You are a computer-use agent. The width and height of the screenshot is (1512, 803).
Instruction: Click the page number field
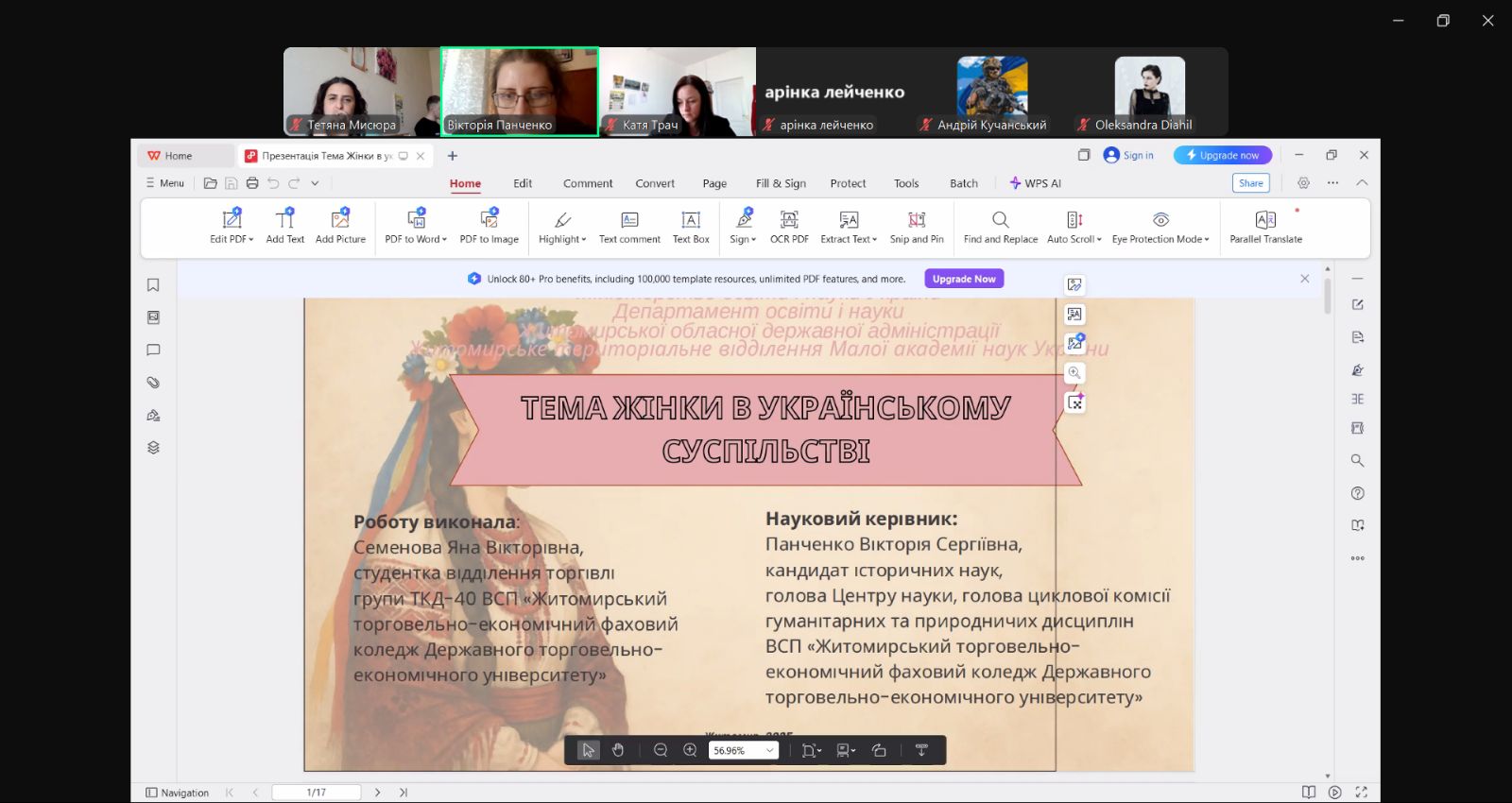point(316,793)
